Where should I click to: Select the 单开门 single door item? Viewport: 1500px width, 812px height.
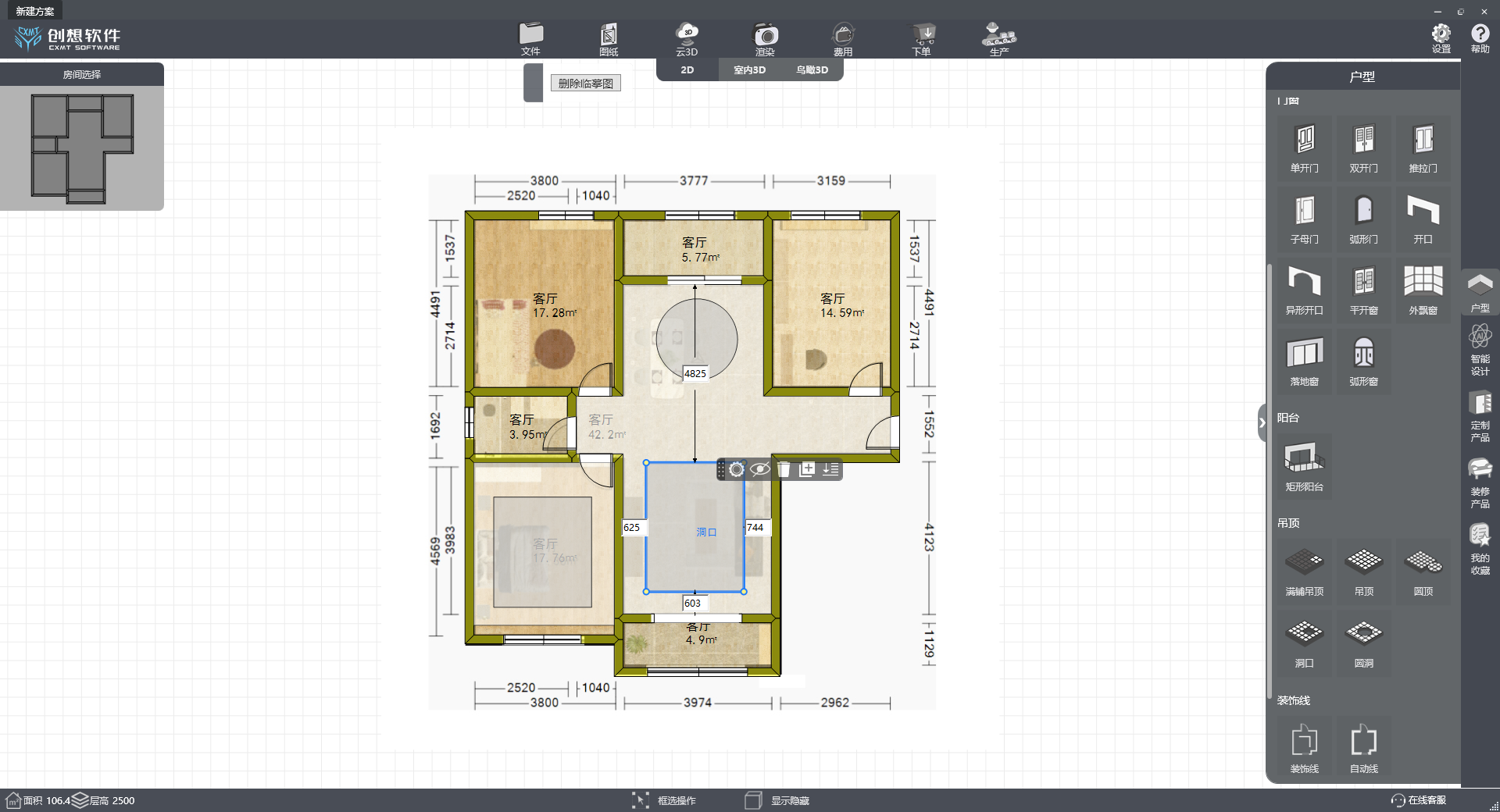[x=1305, y=148]
